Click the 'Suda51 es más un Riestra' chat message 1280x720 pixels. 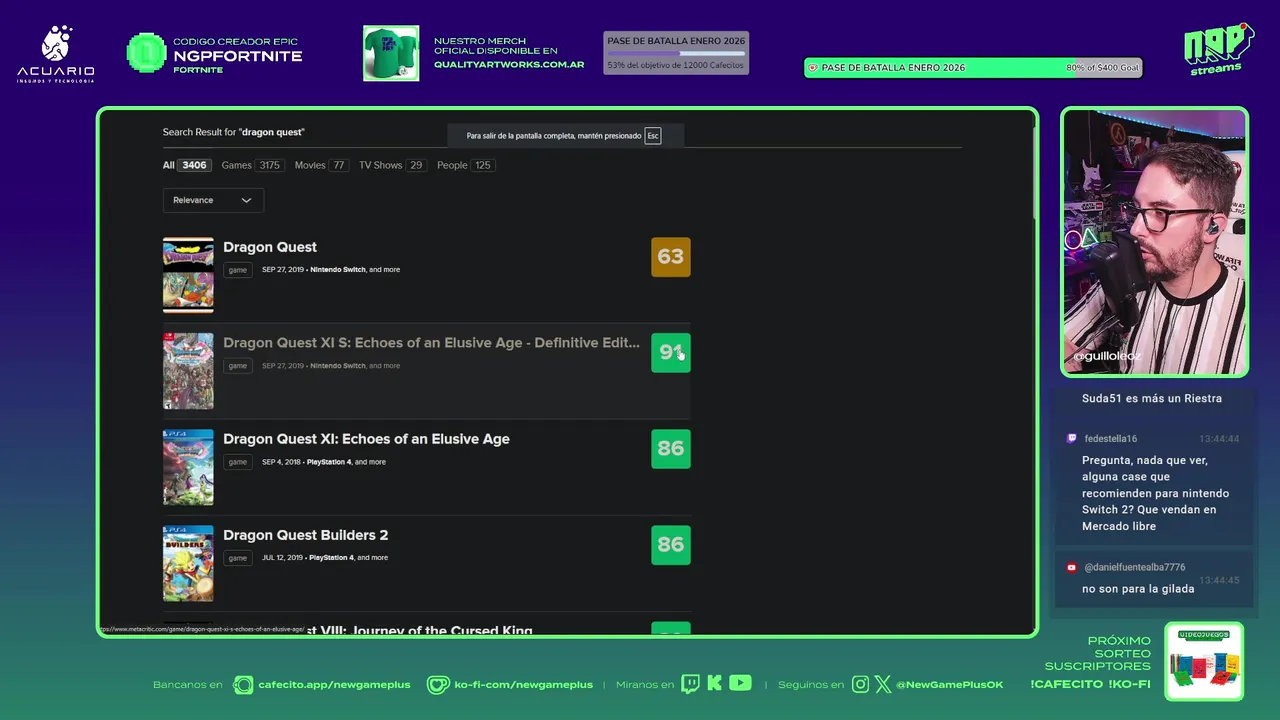(x=1152, y=398)
